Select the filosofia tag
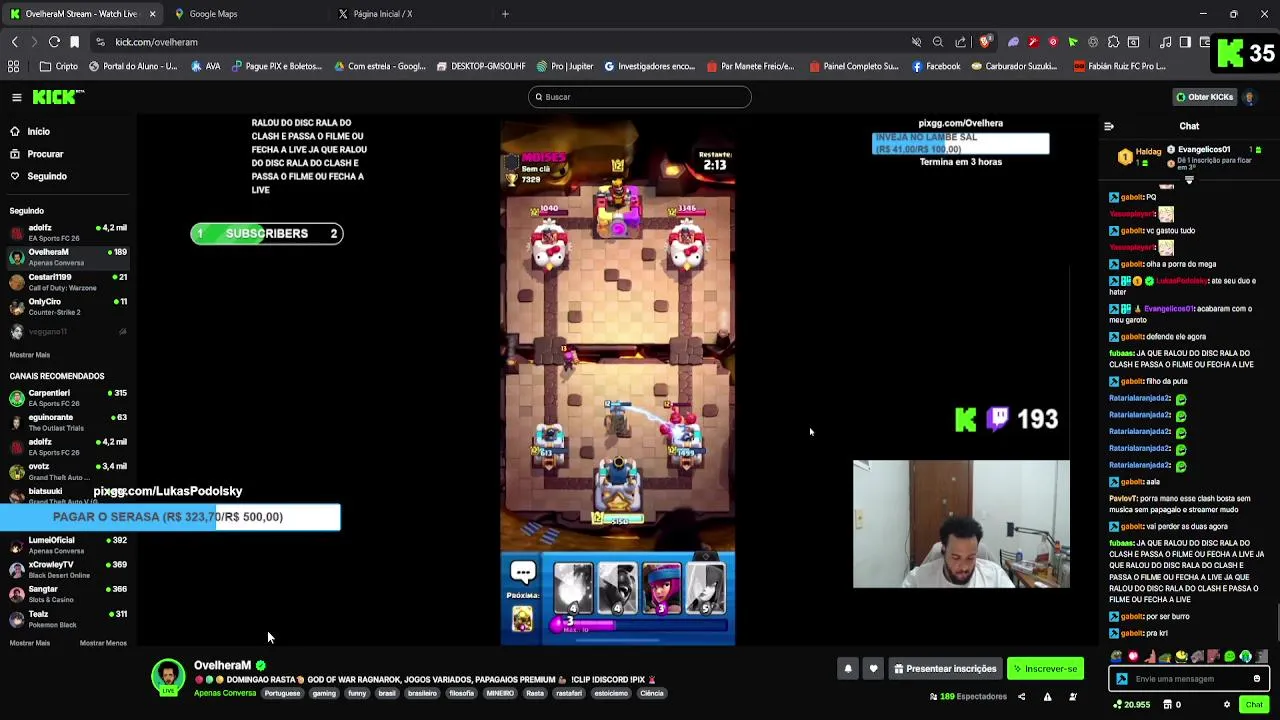The width and height of the screenshot is (1280, 720). [461, 693]
